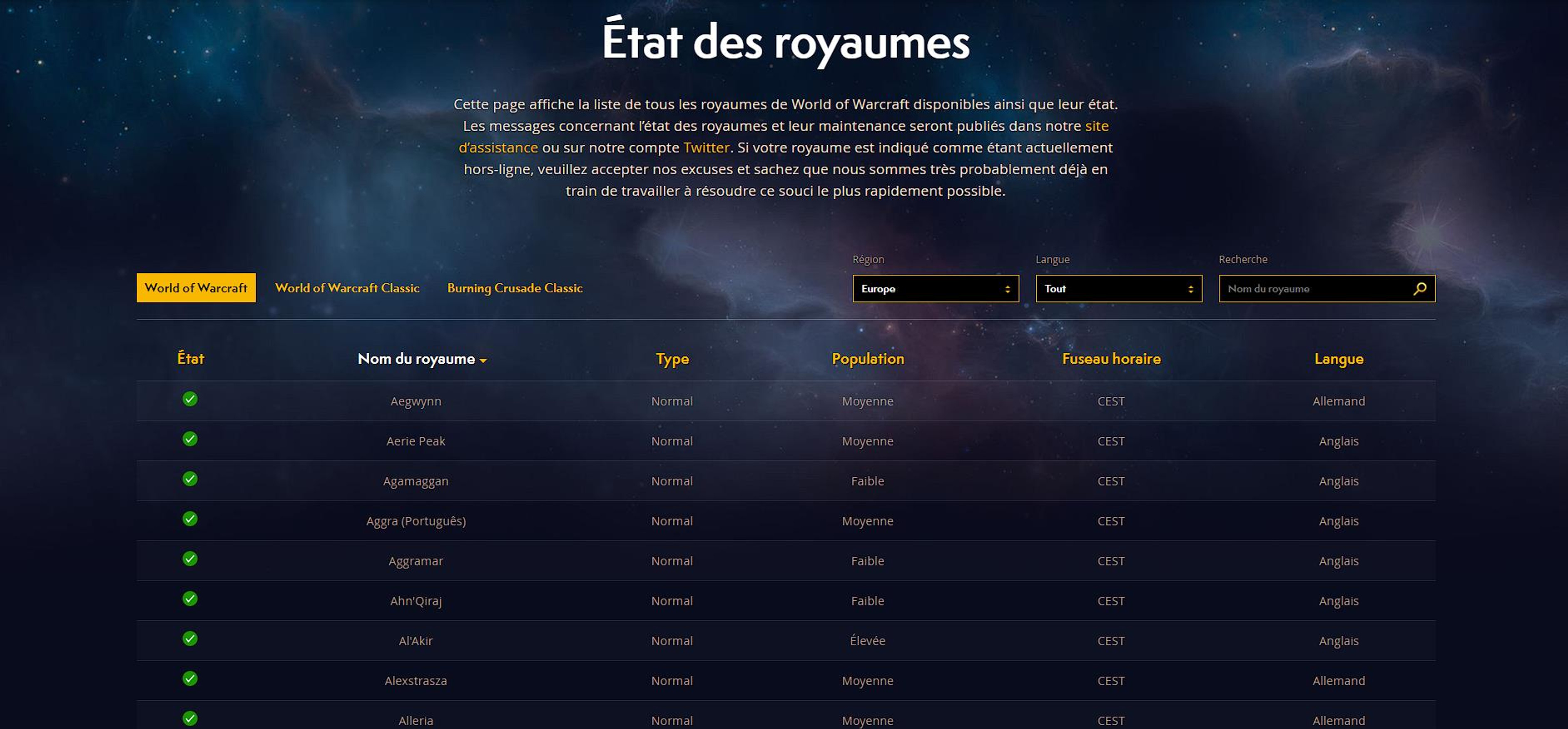
Task: Click the Aggra (Português) realm name
Action: [416, 521]
